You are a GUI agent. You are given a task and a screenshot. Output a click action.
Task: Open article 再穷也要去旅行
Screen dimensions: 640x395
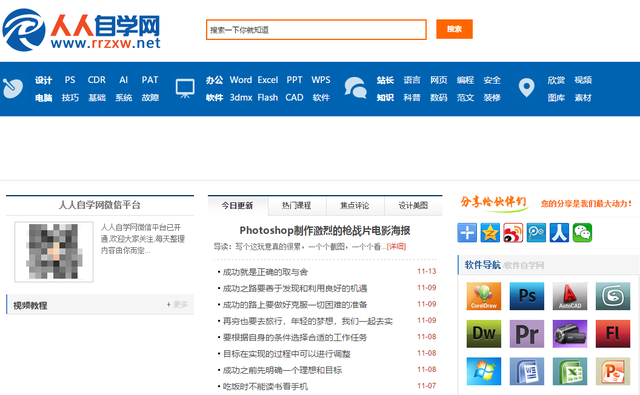(x=308, y=321)
